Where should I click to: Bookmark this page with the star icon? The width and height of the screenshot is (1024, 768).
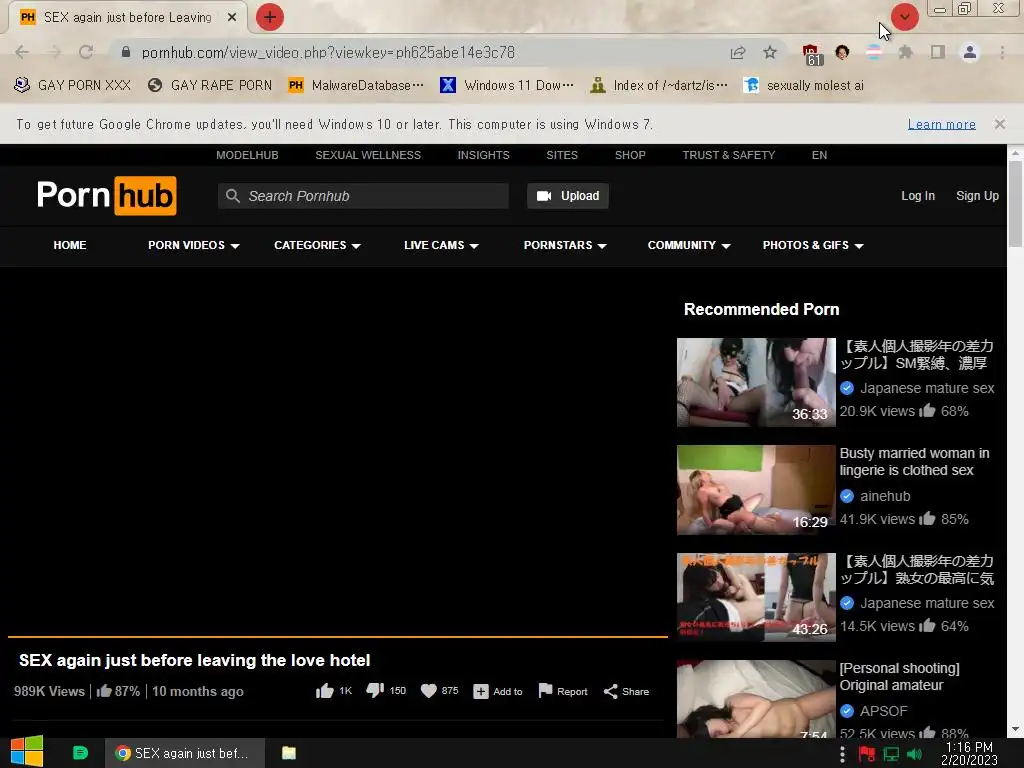pyautogui.click(x=770, y=52)
